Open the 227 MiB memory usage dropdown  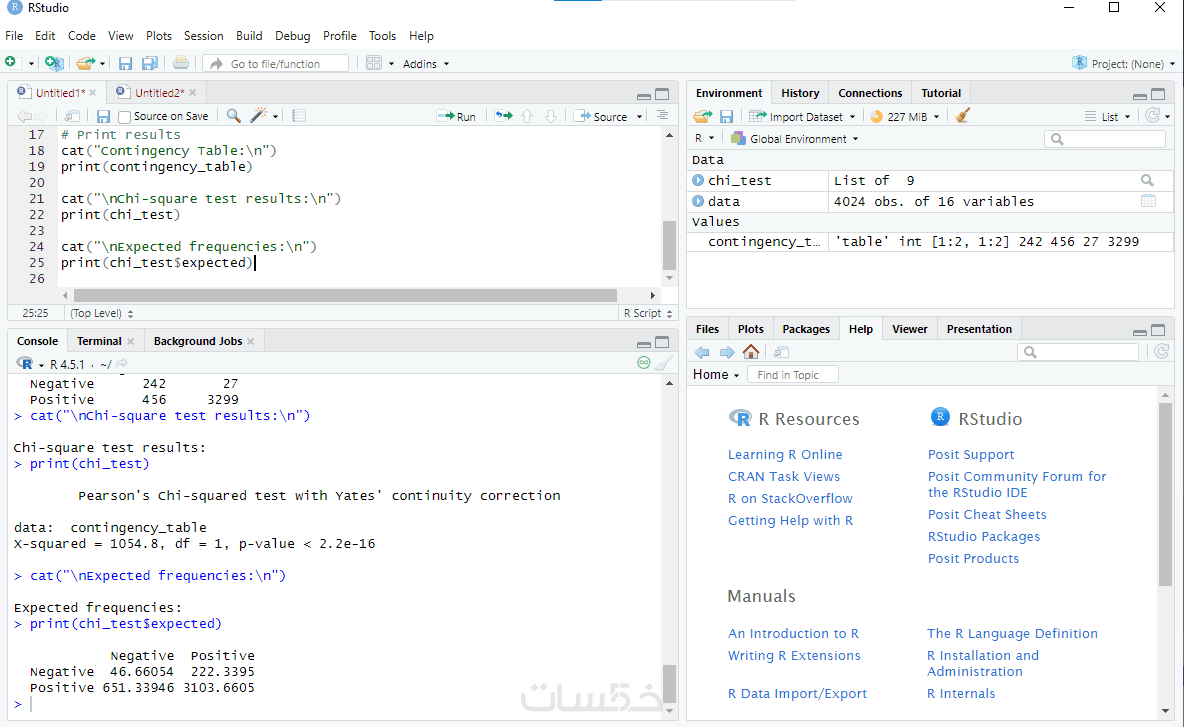coord(905,116)
